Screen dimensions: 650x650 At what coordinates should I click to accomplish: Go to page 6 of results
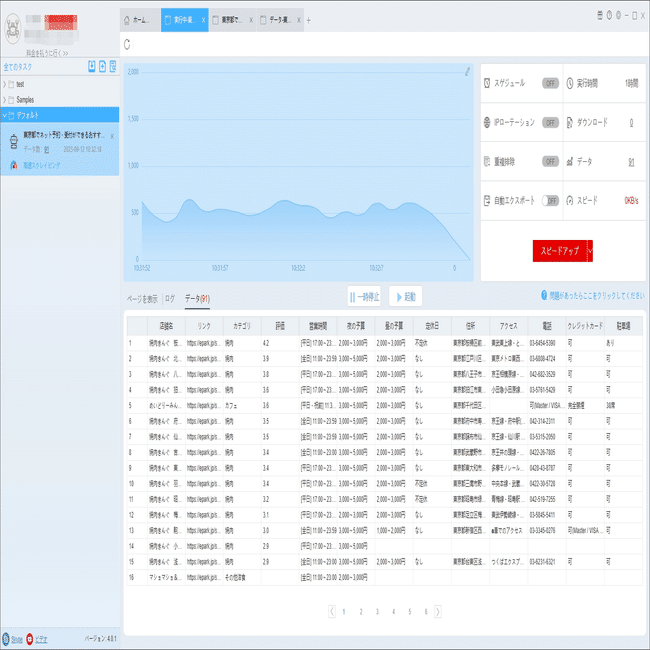pyautogui.click(x=426, y=612)
